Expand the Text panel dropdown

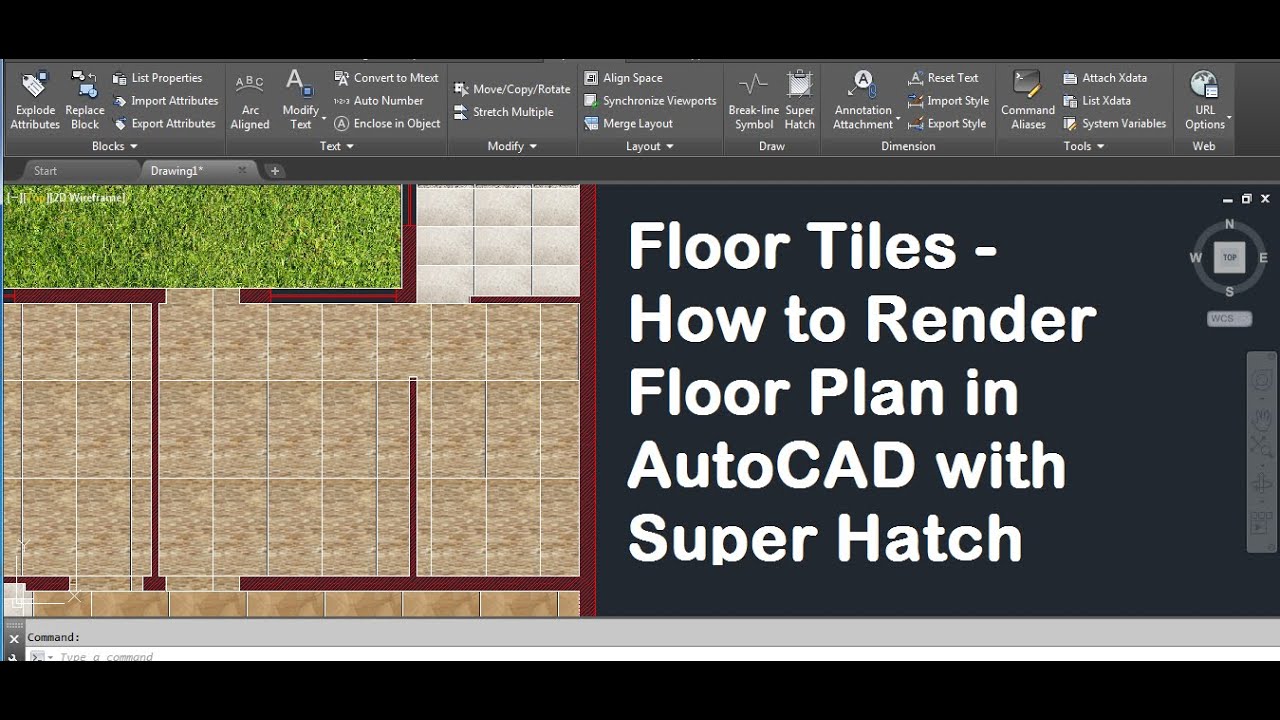click(x=337, y=146)
